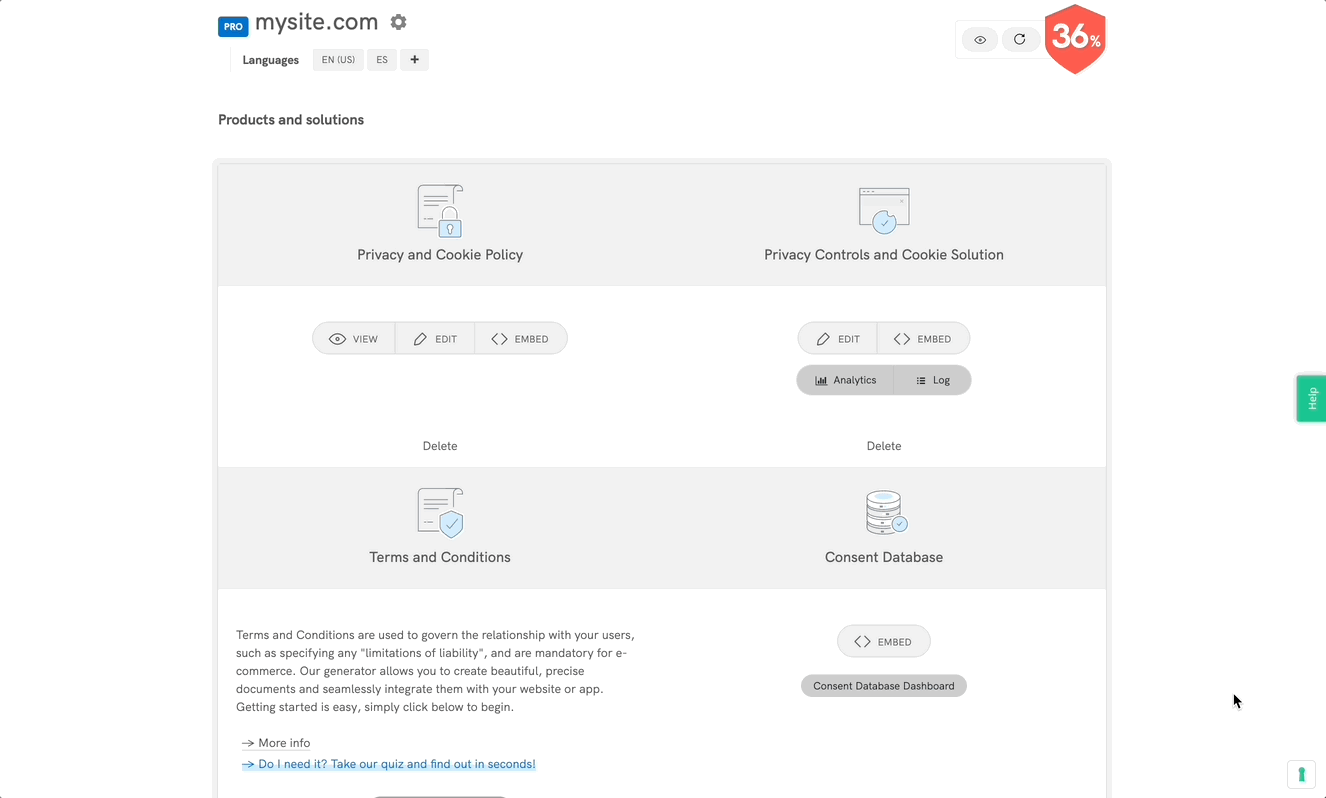Delete the Privacy Controls and Cookie Solution
Viewport: 1326px width, 798px height.
point(884,446)
